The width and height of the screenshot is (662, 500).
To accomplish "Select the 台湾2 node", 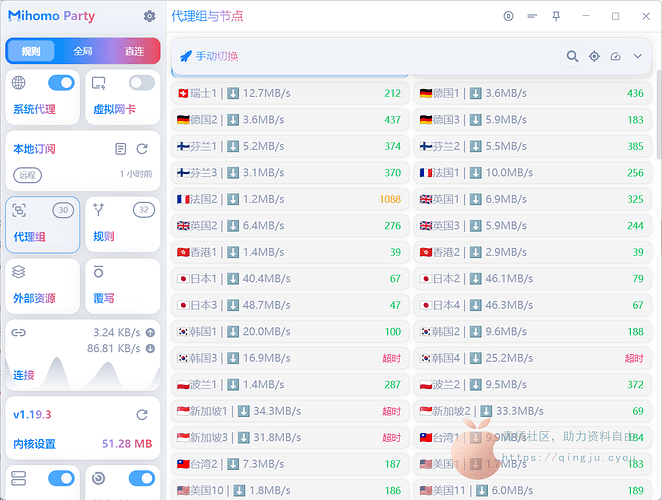I will pyautogui.click(x=290, y=464).
